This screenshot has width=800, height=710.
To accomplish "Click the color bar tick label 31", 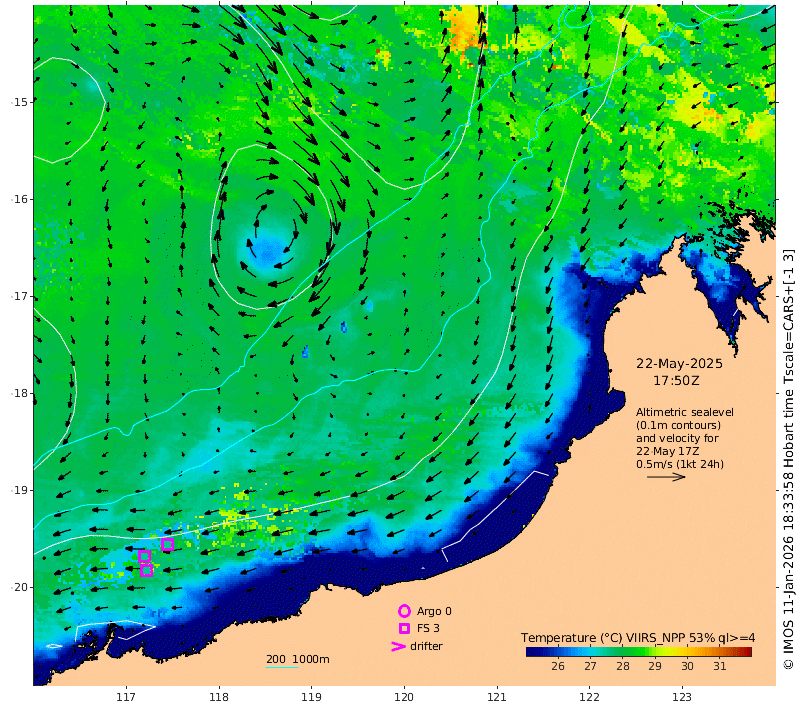I will coord(719,666).
